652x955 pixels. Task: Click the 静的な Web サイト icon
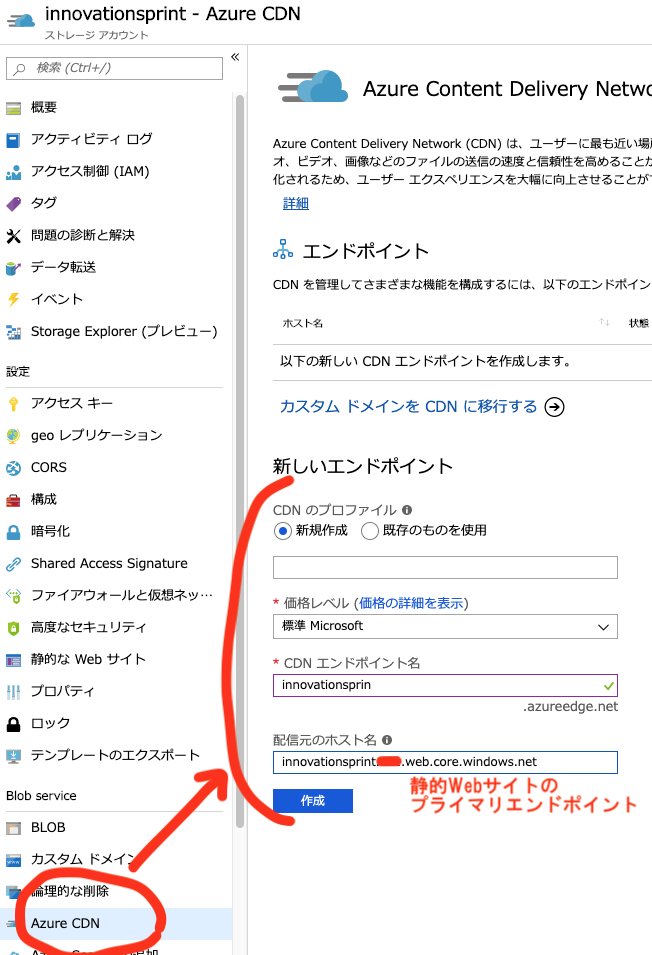pos(13,660)
